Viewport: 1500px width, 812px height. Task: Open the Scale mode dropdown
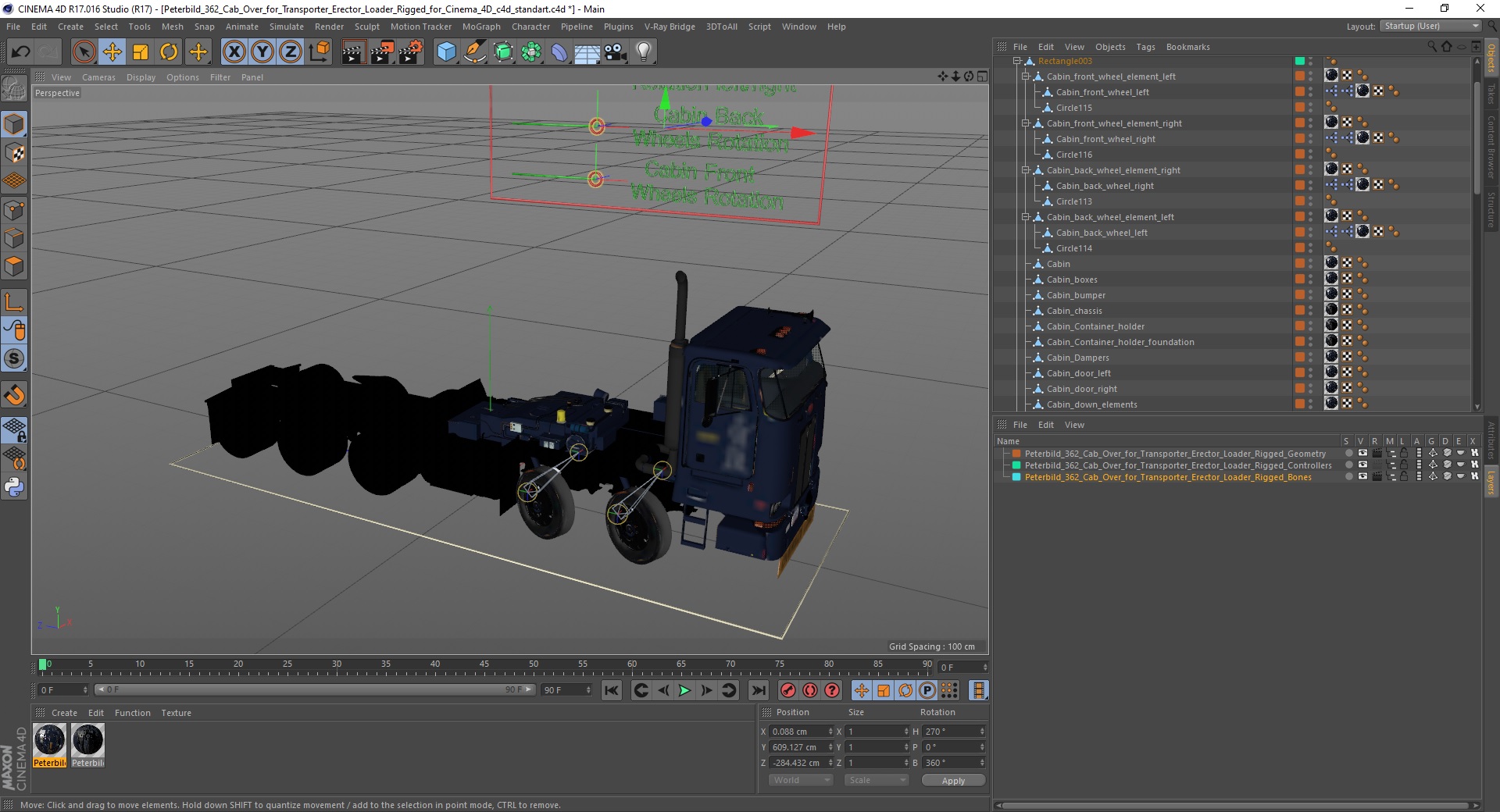tap(877, 780)
